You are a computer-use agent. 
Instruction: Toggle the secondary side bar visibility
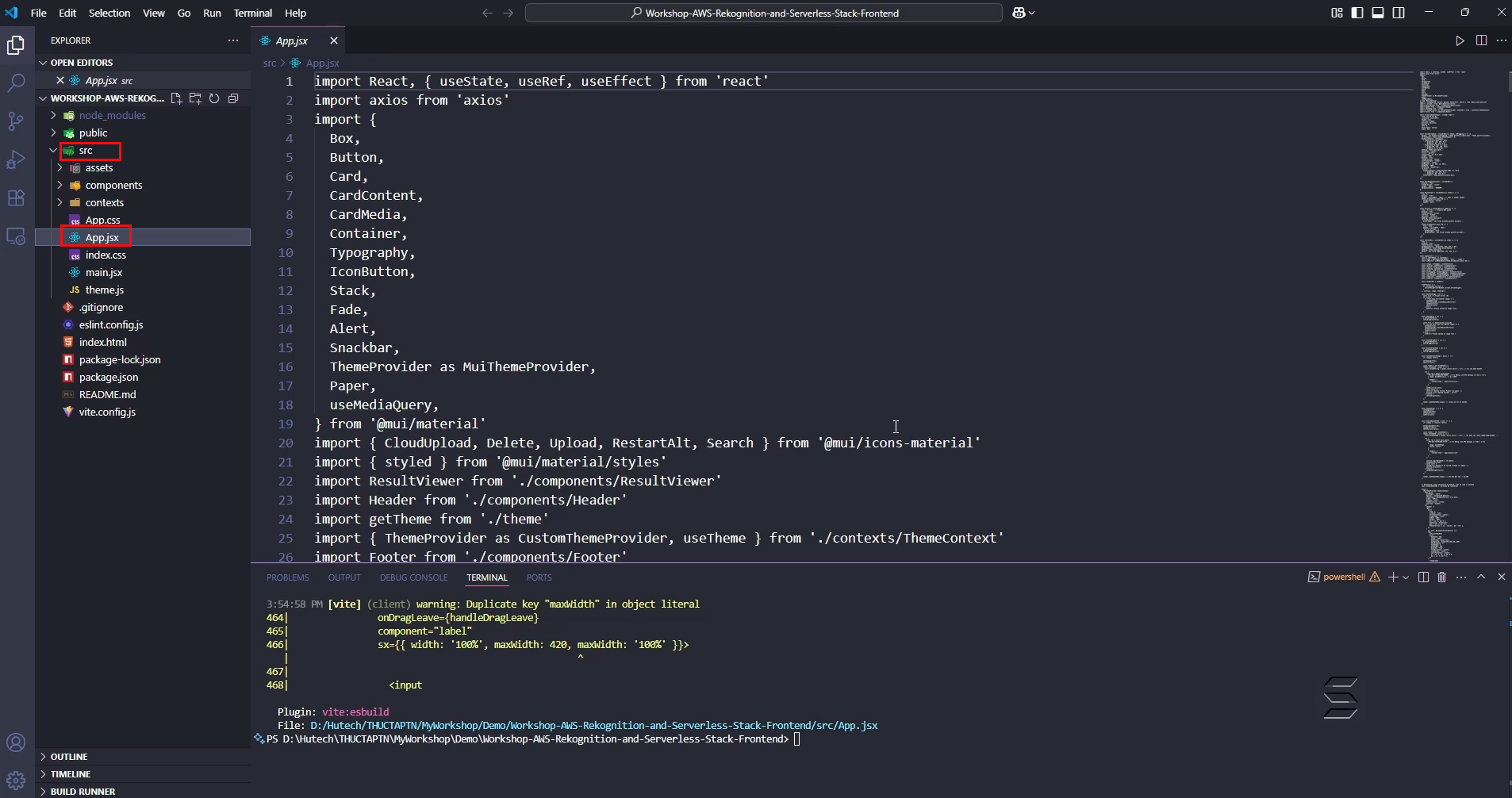(1399, 13)
